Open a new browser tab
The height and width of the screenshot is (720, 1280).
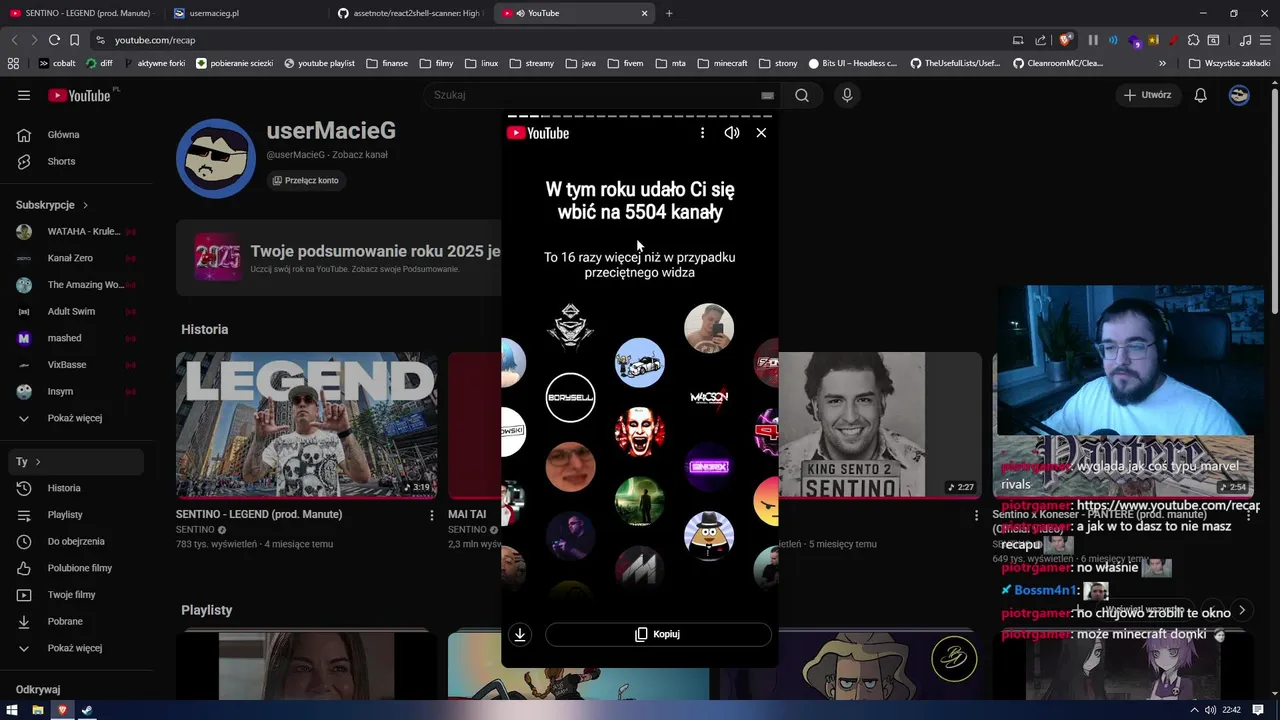click(x=669, y=13)
